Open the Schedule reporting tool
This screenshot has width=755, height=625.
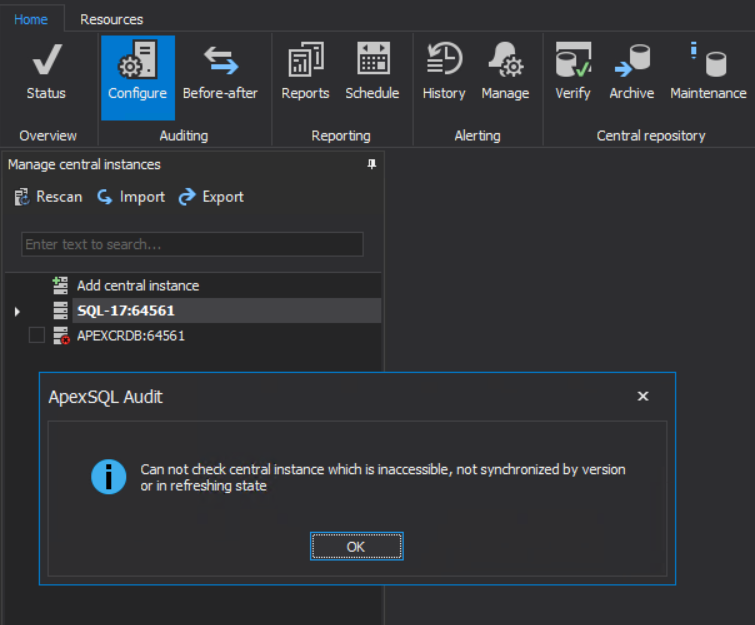click(x=372, y=72)
